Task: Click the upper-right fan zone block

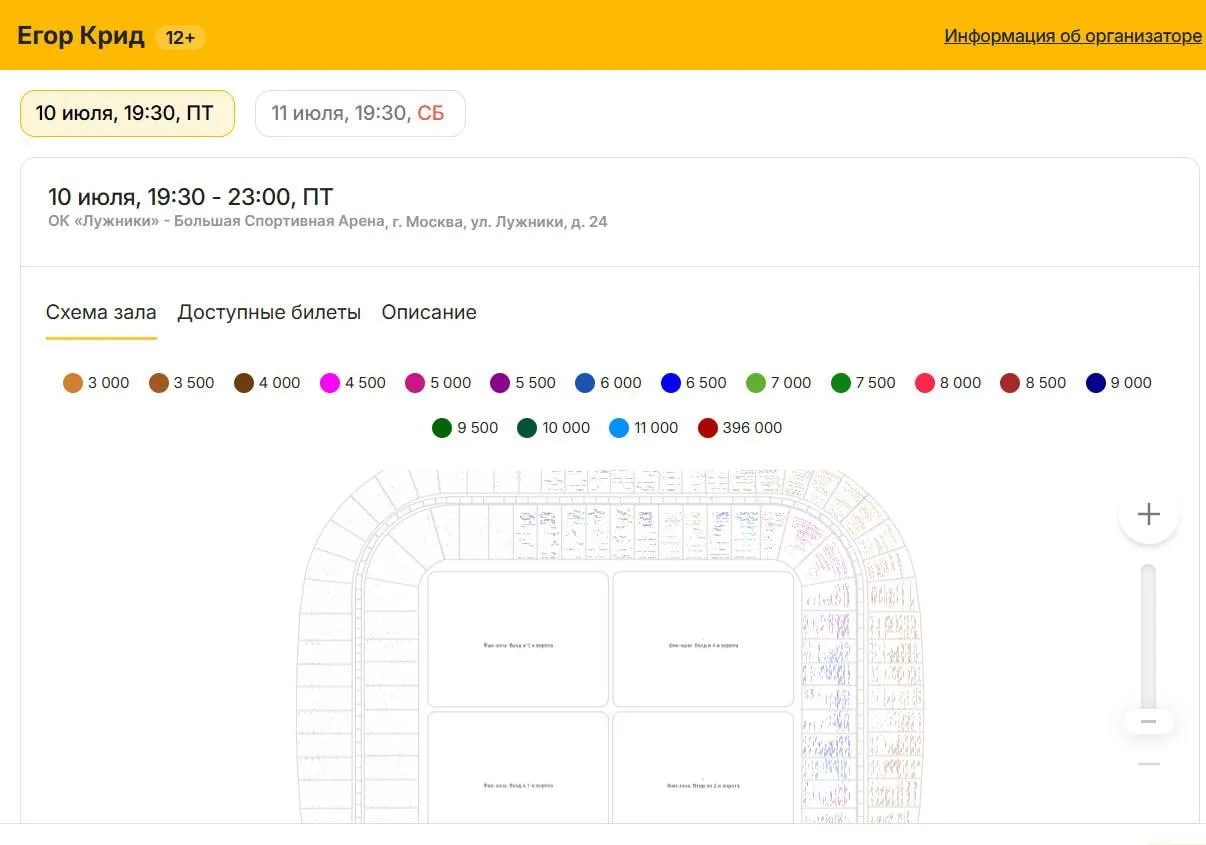Action: [x=703, y=639]
